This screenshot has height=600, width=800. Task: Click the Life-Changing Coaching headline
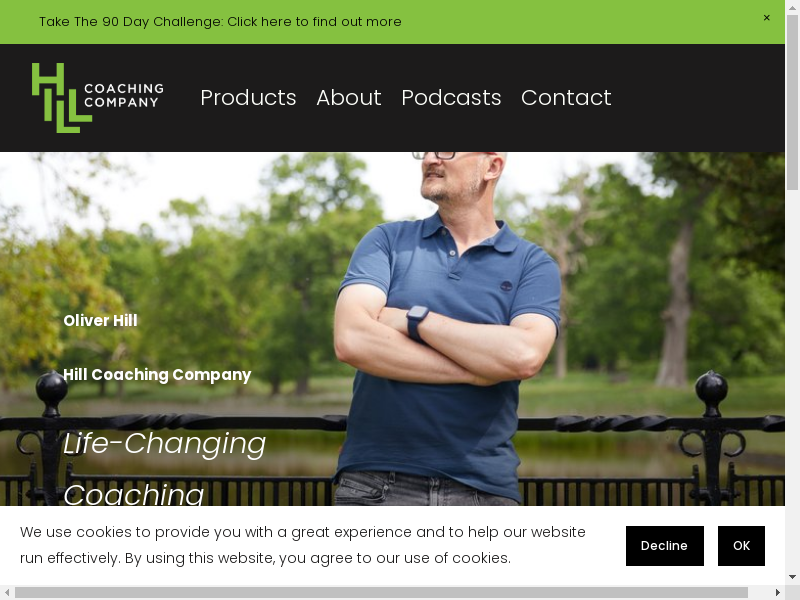[x=164, y=467]
